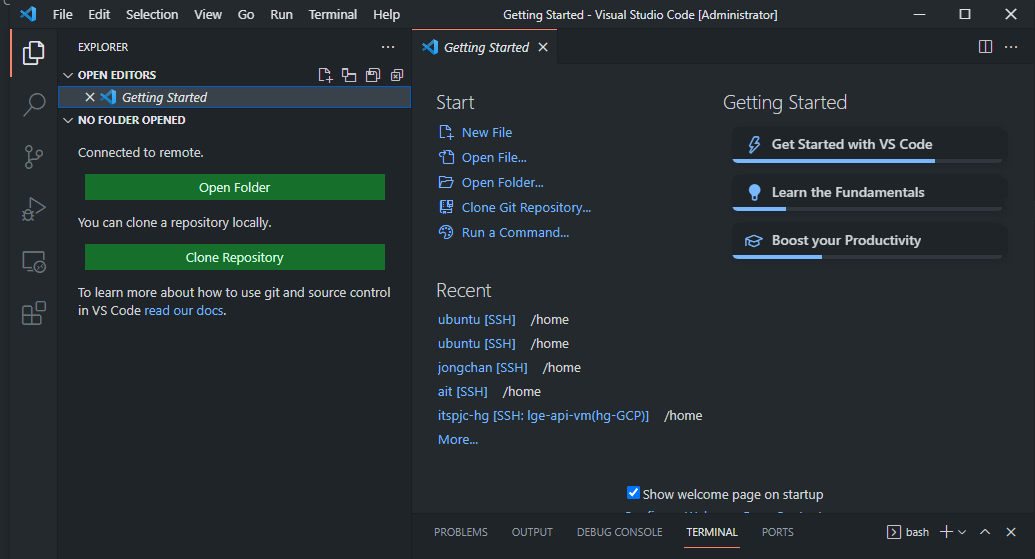This screenshot has width=1035, height=559.
Task: Open the Source Control view icon
Action: tap(34, 156)
